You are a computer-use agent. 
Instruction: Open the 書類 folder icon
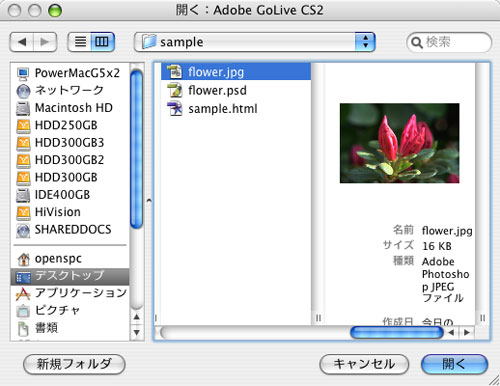tap(23, 328)
